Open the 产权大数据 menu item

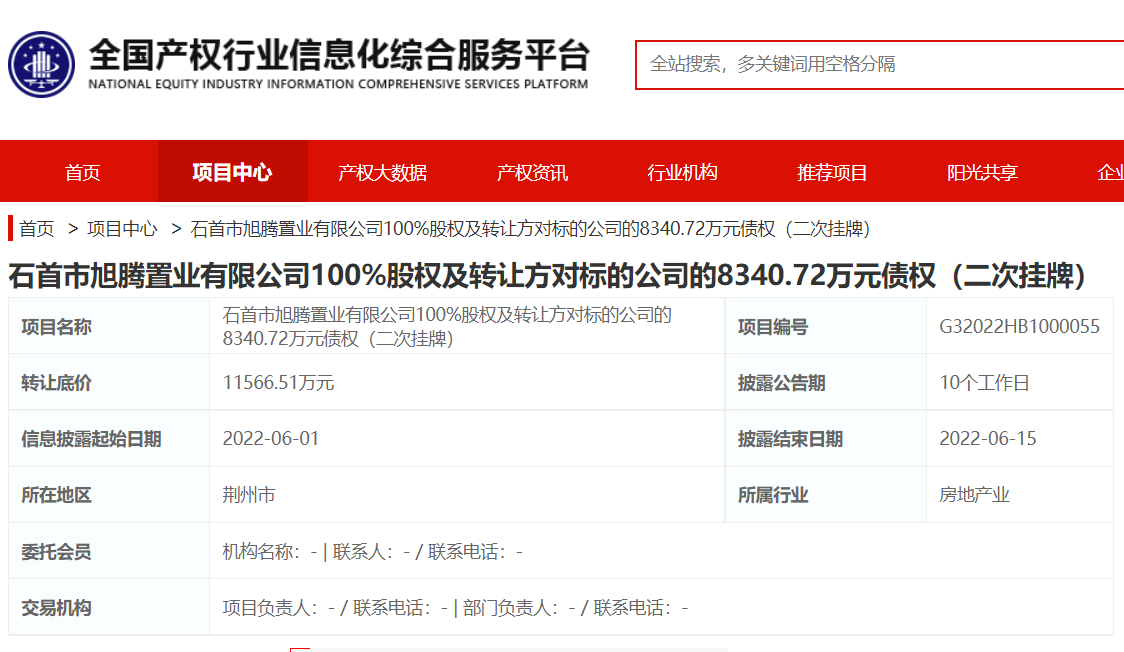click(x=382, y=173)
